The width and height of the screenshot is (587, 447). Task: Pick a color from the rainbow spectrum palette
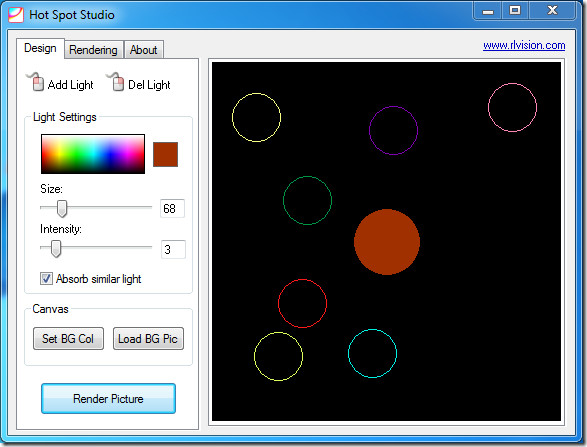[x=93, y=154]
